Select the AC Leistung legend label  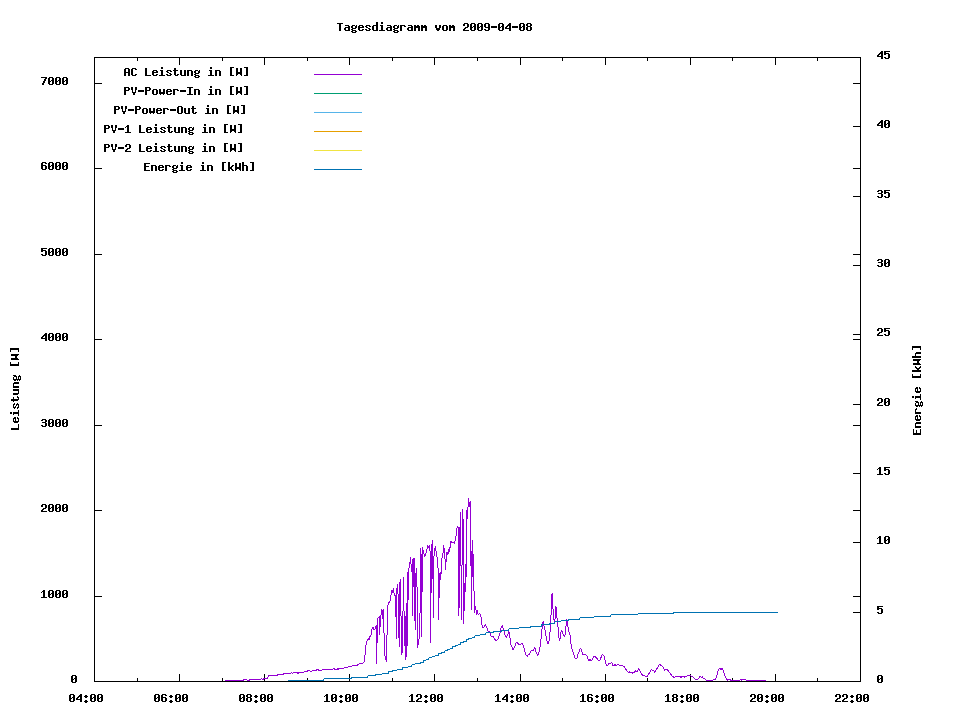pyautogui.click(x=186, y=72)
